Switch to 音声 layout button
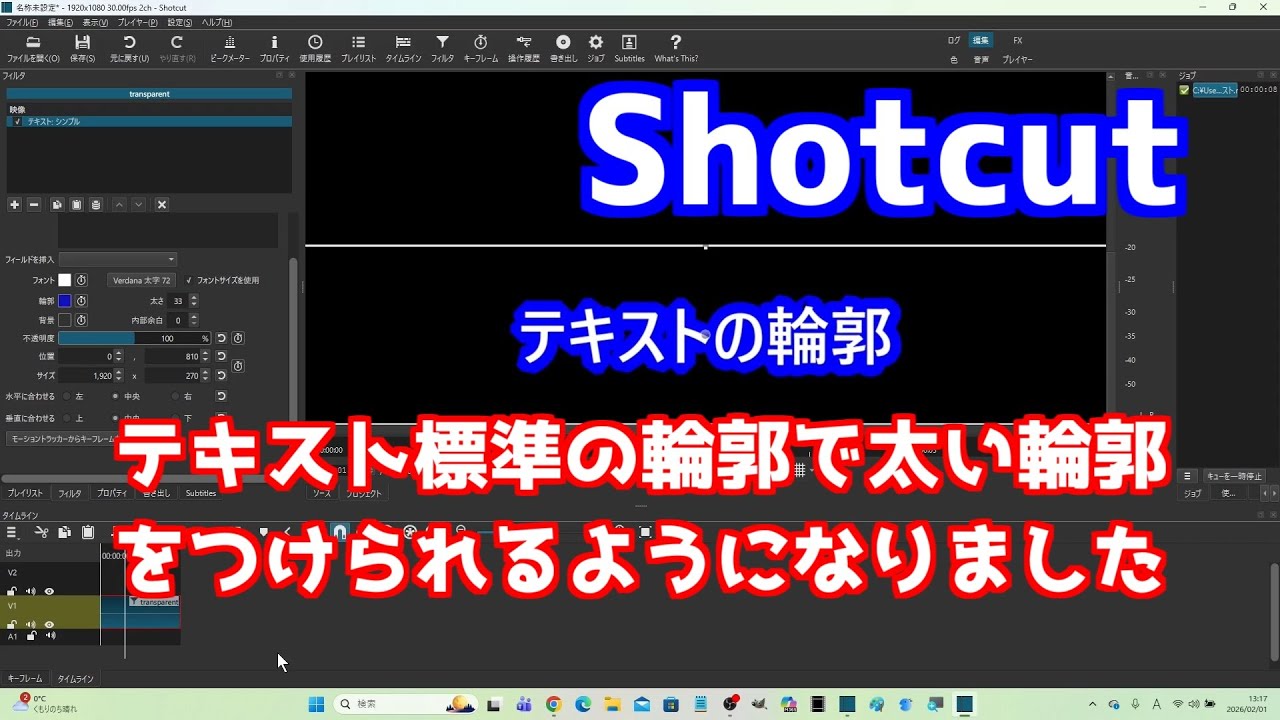 pos(981,60)
